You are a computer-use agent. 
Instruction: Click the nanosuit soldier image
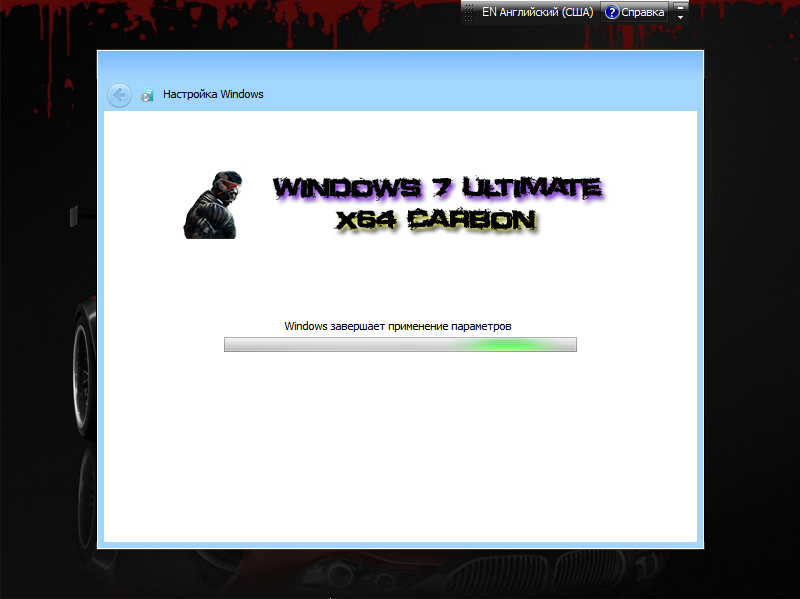(213, 205)
